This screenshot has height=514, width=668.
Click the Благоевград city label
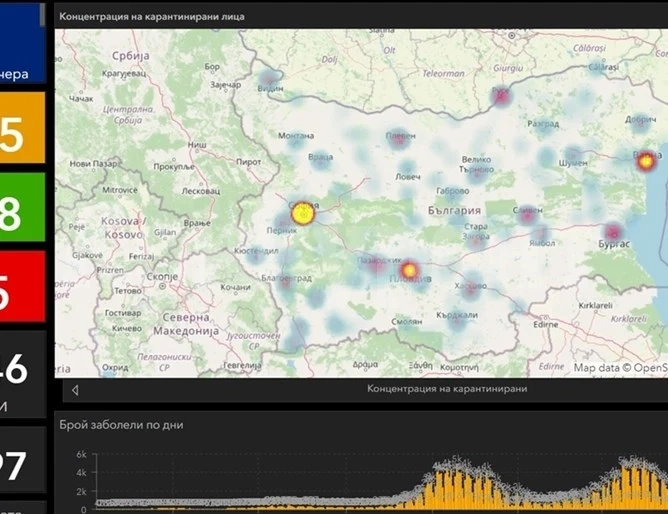(x=286, y=278)
